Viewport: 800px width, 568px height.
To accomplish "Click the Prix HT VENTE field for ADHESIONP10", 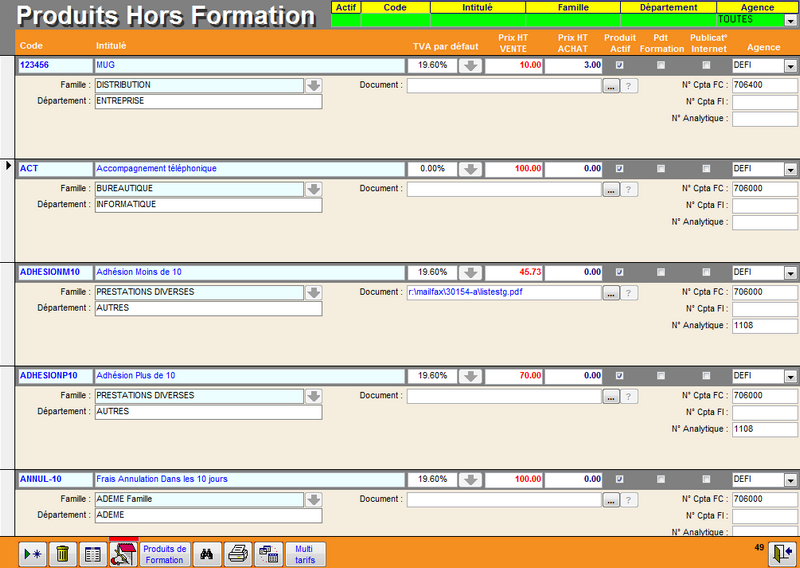I will point(514,375).
